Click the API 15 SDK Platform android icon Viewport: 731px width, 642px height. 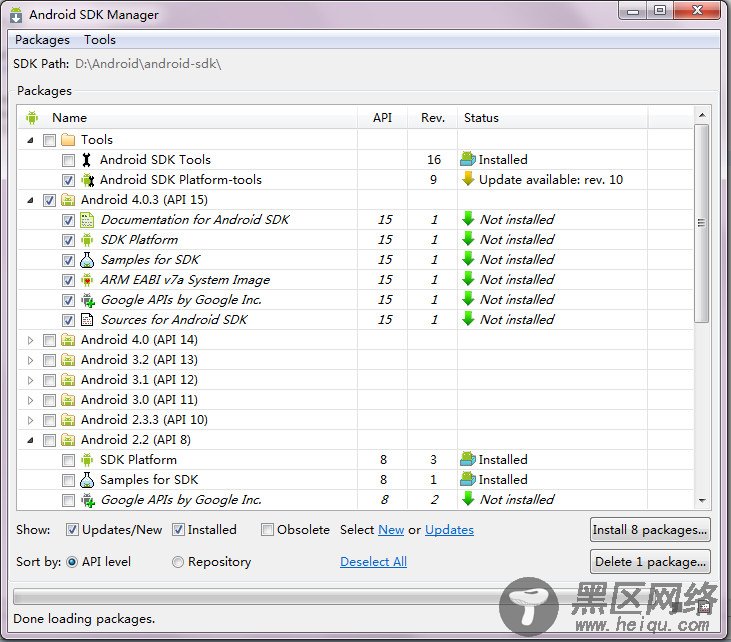[x=87, y=240]
